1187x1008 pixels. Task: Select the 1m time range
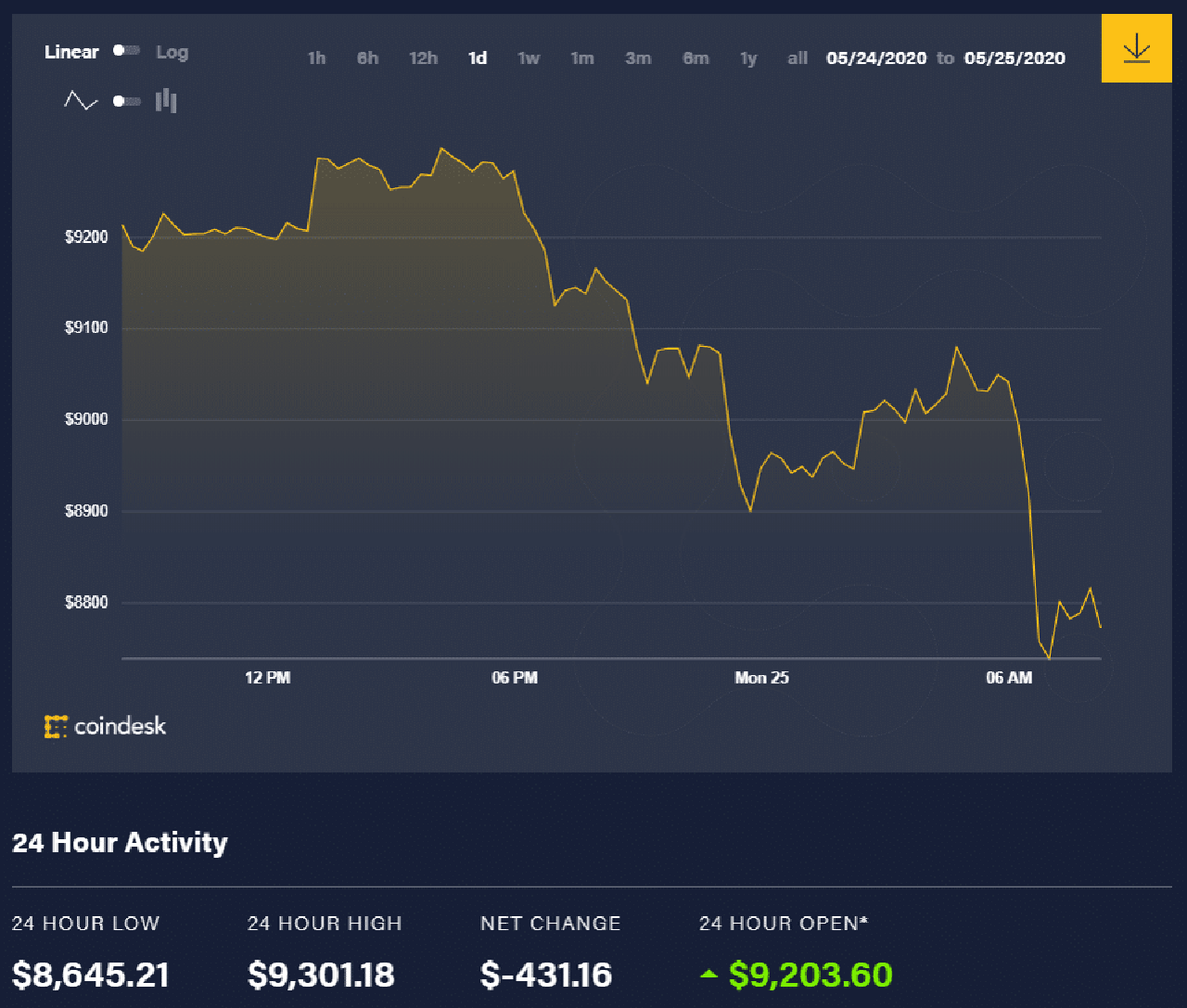click(581, 58)
